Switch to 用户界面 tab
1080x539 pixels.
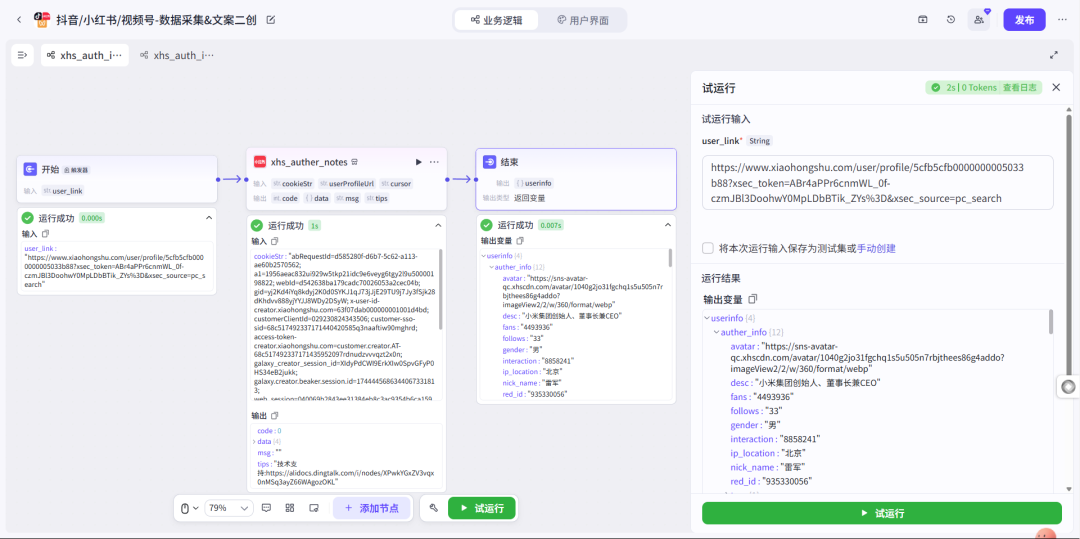point(582,20)
